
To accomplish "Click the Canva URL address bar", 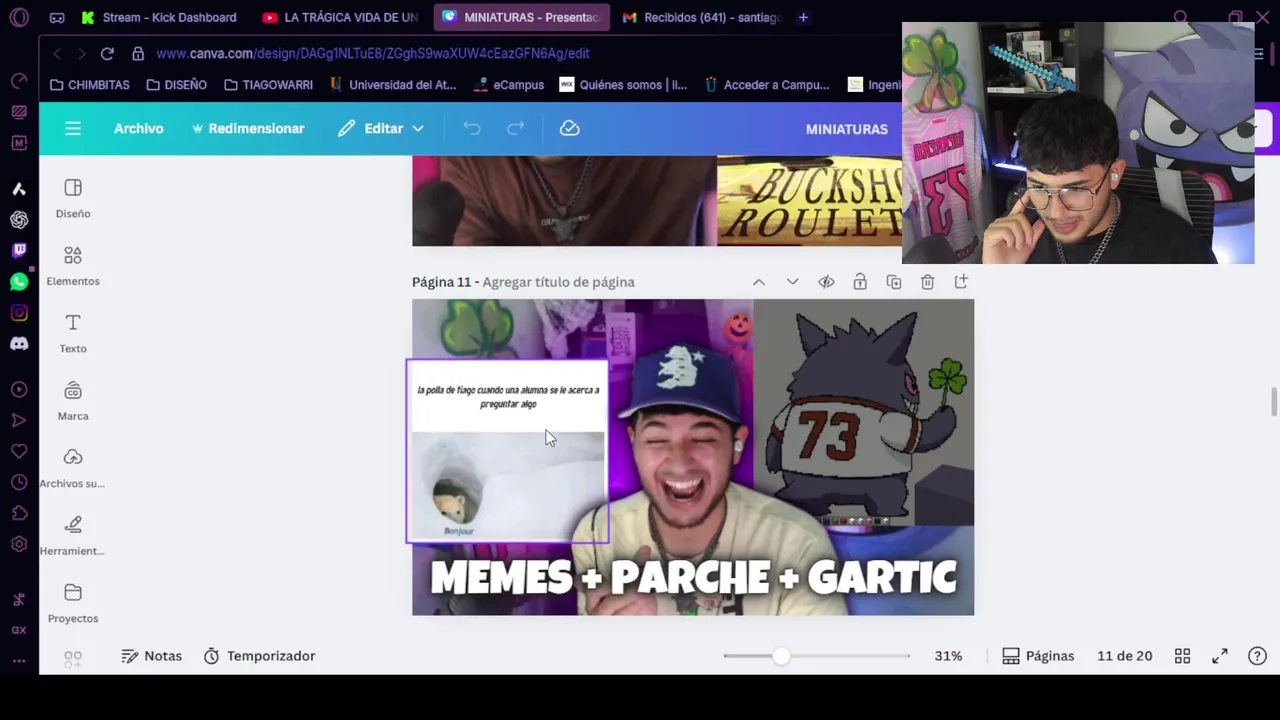I will click(372, 53).
